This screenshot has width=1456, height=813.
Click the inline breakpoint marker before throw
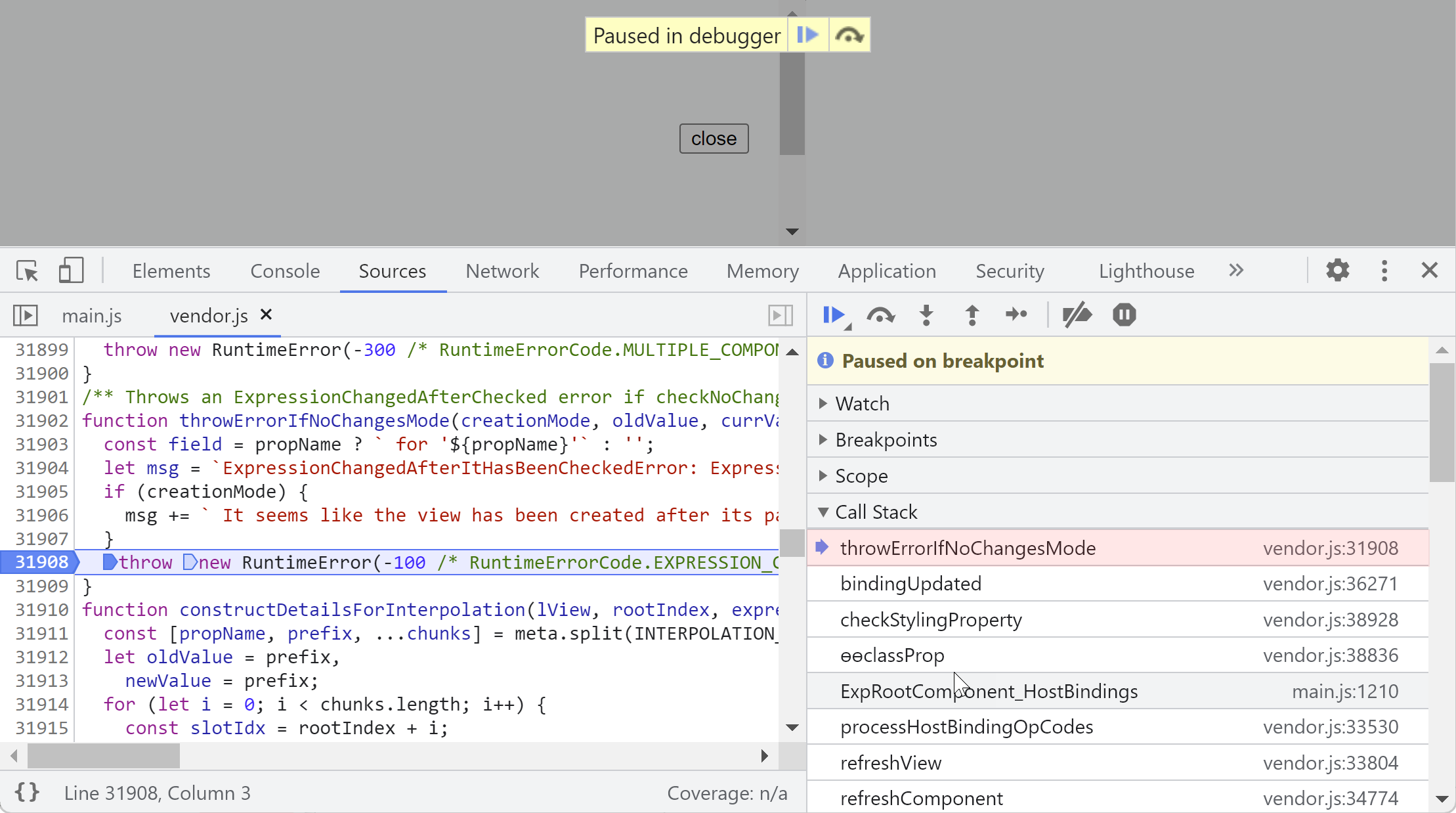point(110,562)
